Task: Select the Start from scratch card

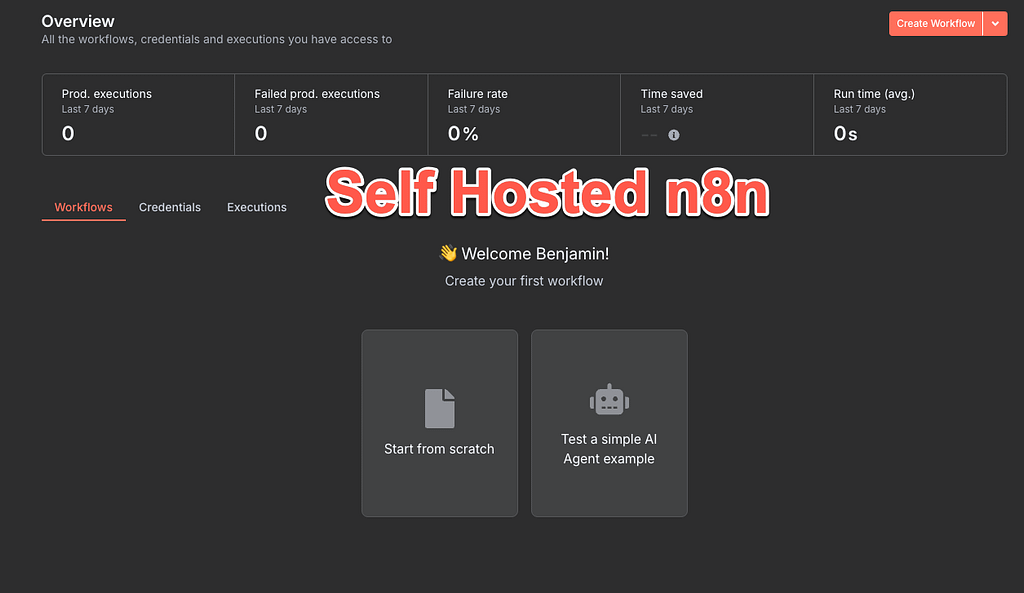Action: (x=440, y=423)
